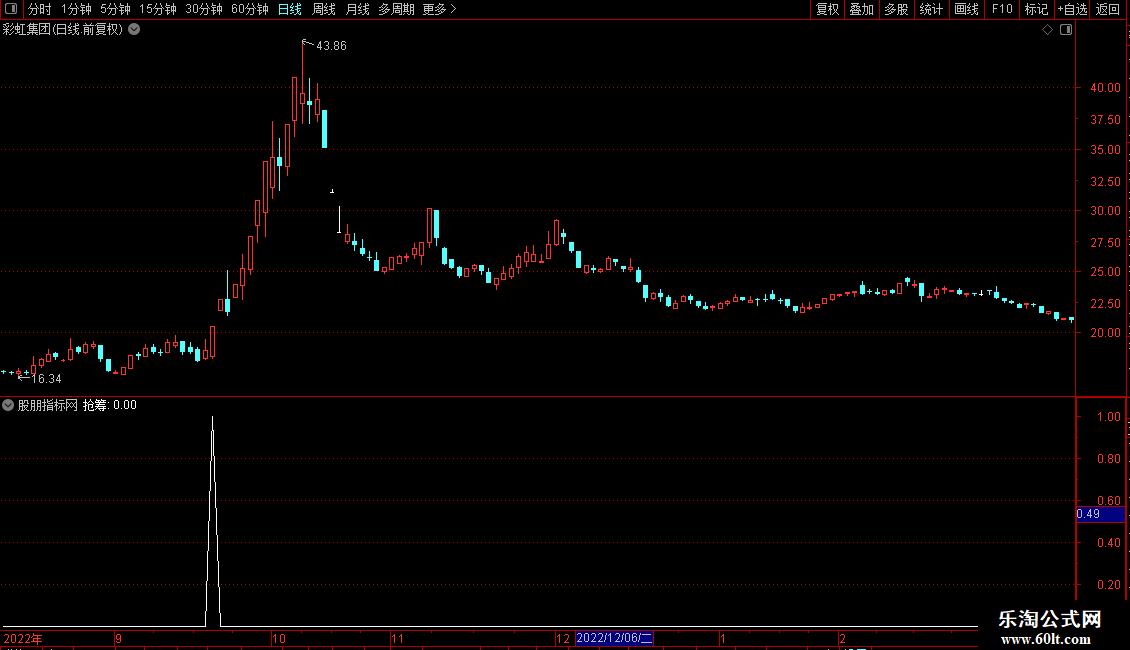Screen dimensions: 1130x650
Task: Click the 16.34 low price label
Action: [46, 379]
